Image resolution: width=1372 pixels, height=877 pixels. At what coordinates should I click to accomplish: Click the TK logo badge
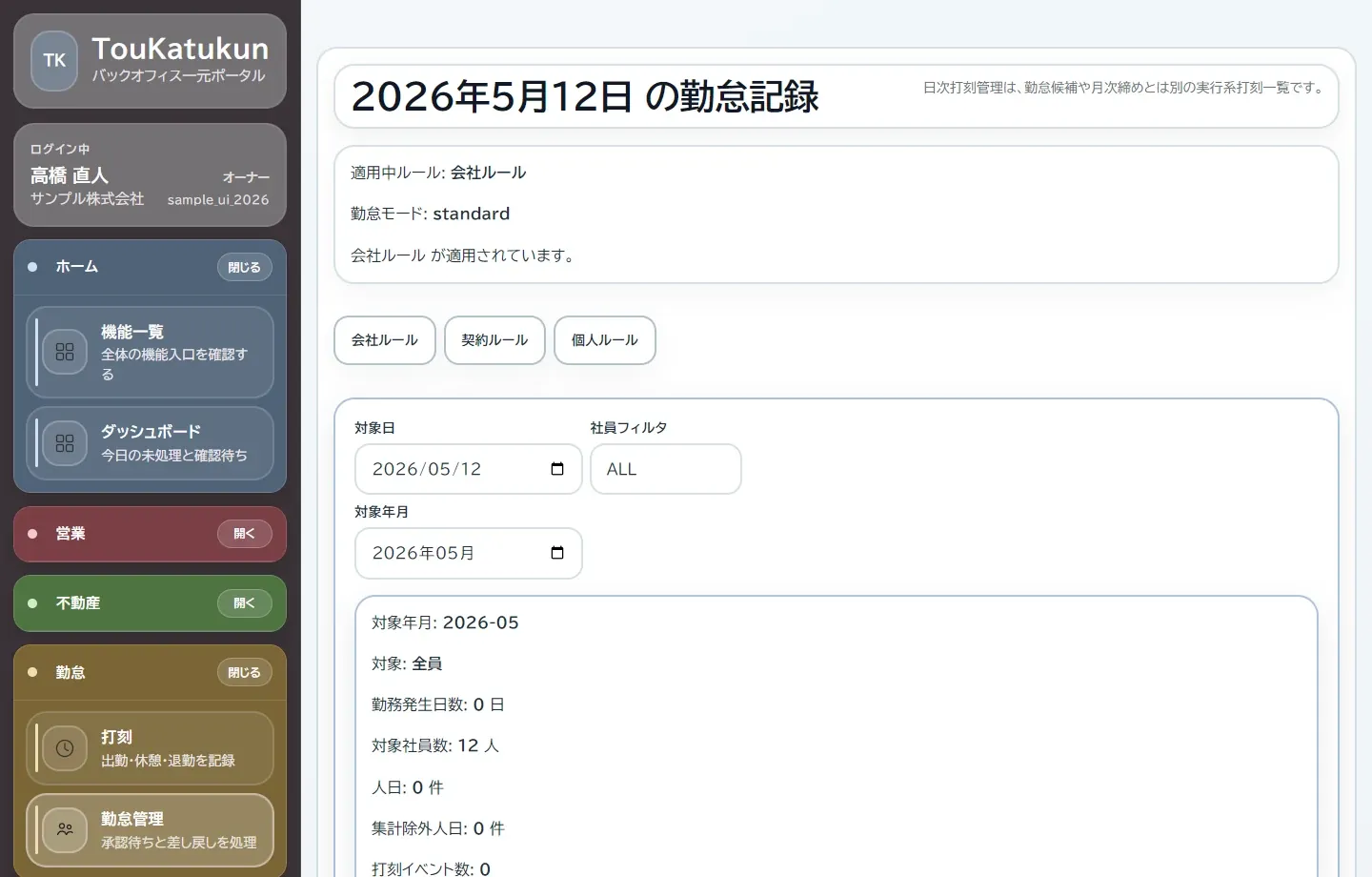click(x=54, y=61)
